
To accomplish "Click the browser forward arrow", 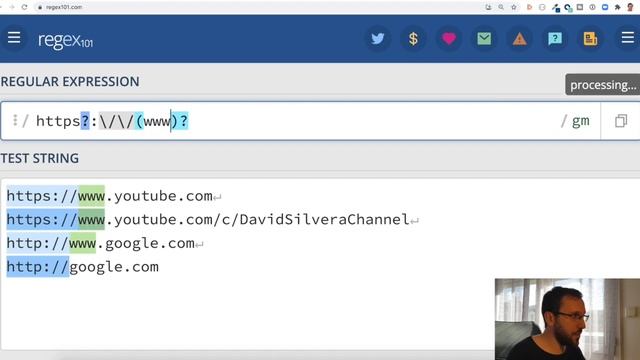I will (11, 7).
